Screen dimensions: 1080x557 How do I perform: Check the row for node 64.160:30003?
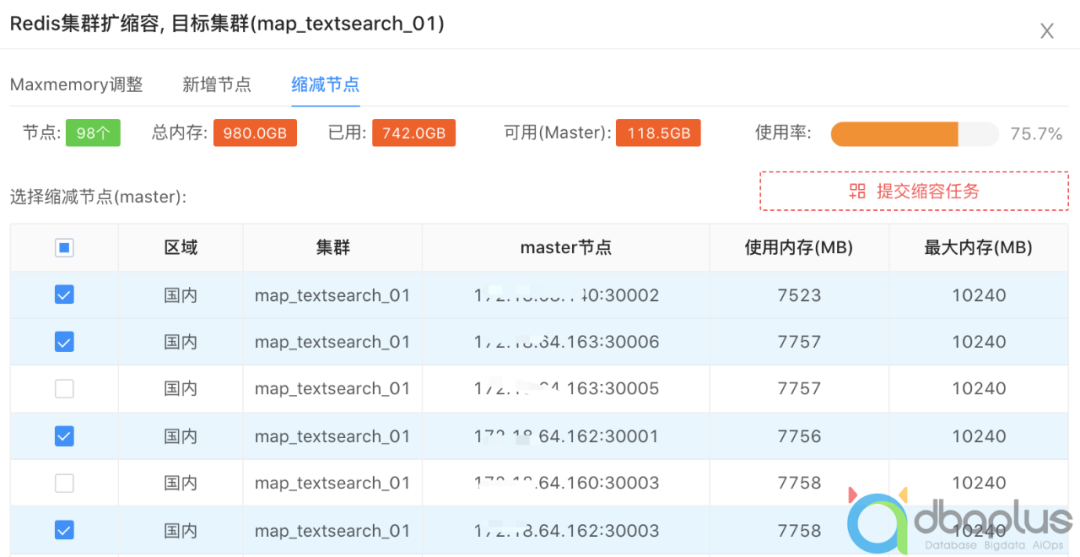coord(64,483)
